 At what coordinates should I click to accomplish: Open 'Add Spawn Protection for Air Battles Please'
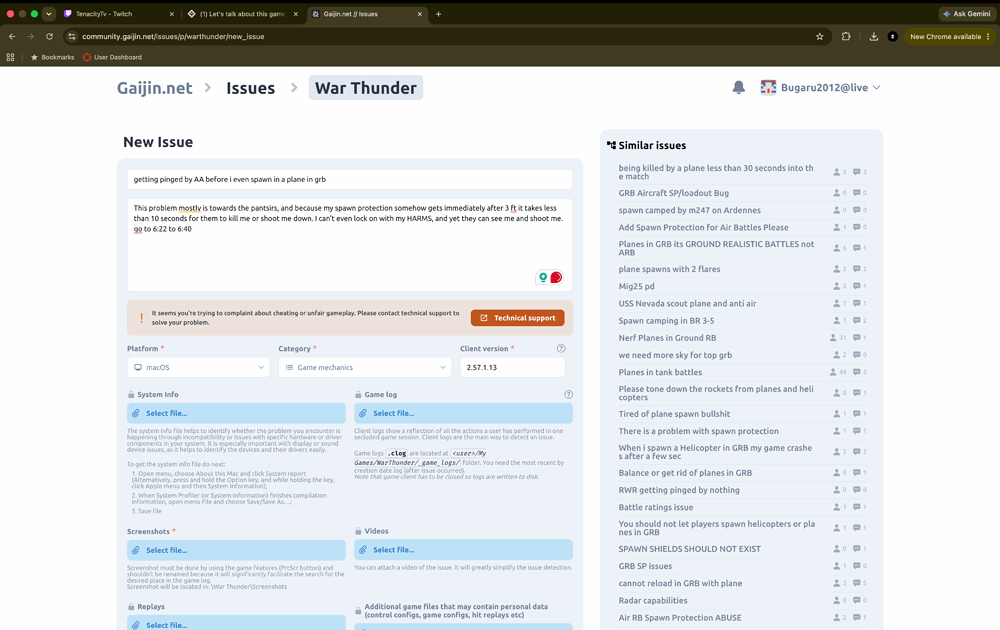point(703,227)
